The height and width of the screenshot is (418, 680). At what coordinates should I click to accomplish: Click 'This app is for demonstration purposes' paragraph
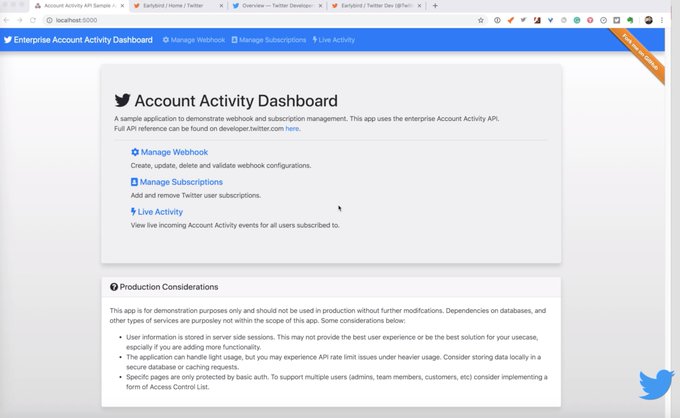point(327,316)
